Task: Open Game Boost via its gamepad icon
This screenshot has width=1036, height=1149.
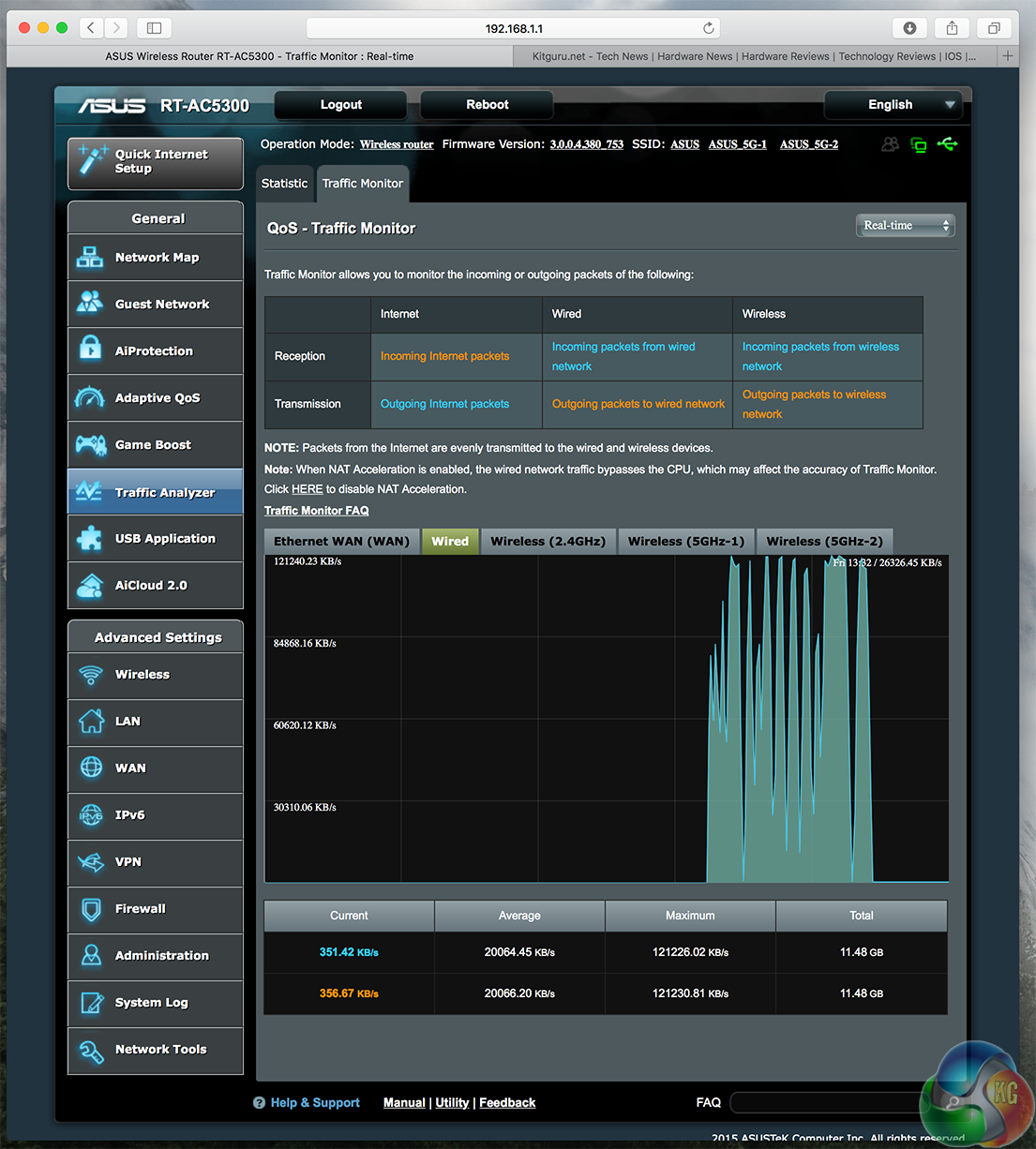Action: pyautogui.click(x=90, y=444)
